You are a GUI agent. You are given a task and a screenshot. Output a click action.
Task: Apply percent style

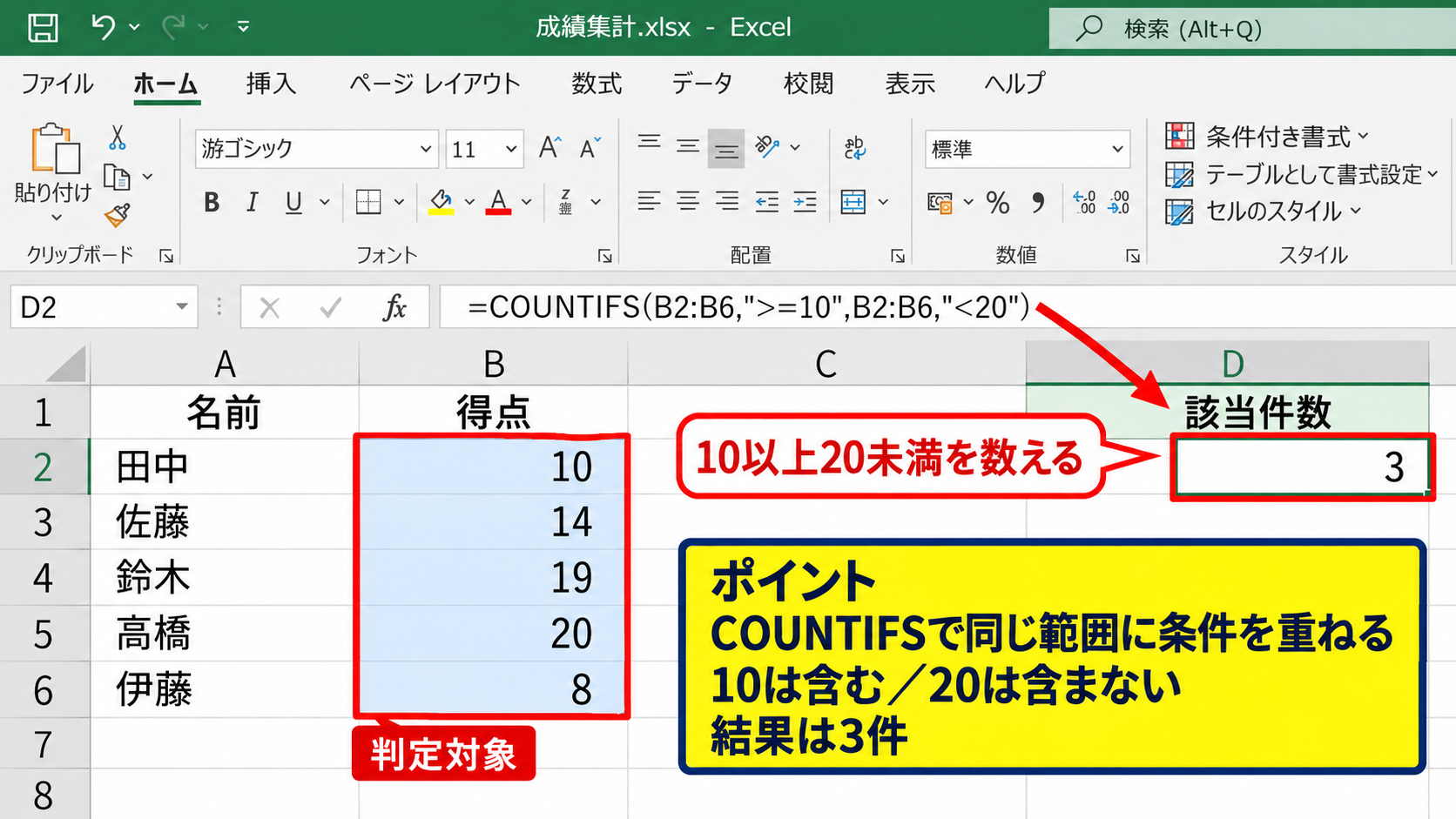(998, 203)
